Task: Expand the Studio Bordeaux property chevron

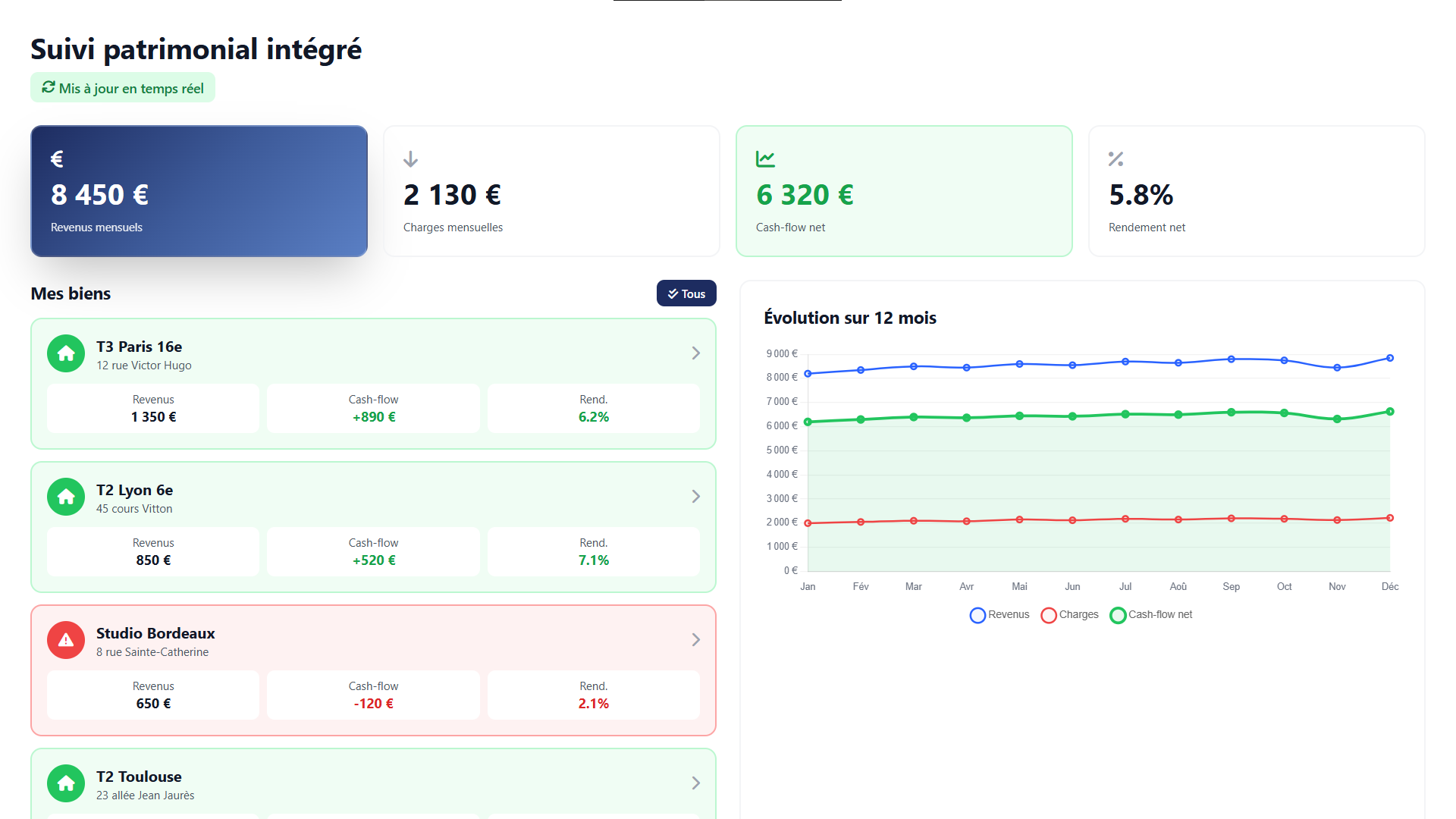Action: point(695,640)
